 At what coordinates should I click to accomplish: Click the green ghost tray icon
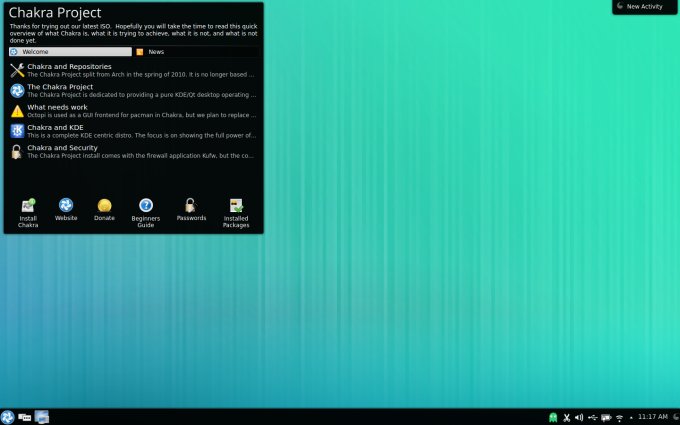553,418
